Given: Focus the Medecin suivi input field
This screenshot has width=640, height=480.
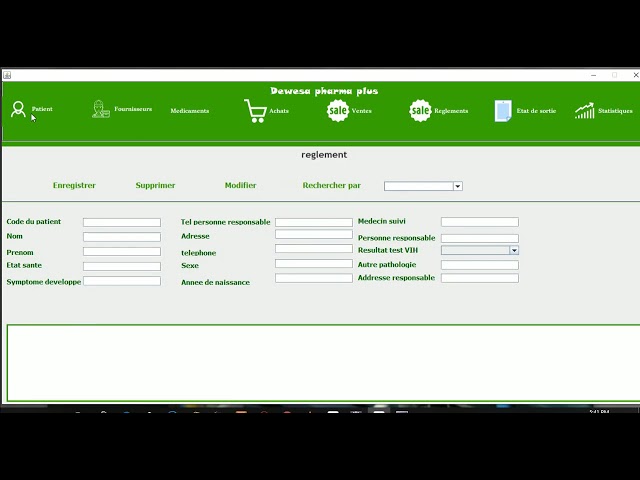Looking at the screenshot, I should tap(480, 222).
